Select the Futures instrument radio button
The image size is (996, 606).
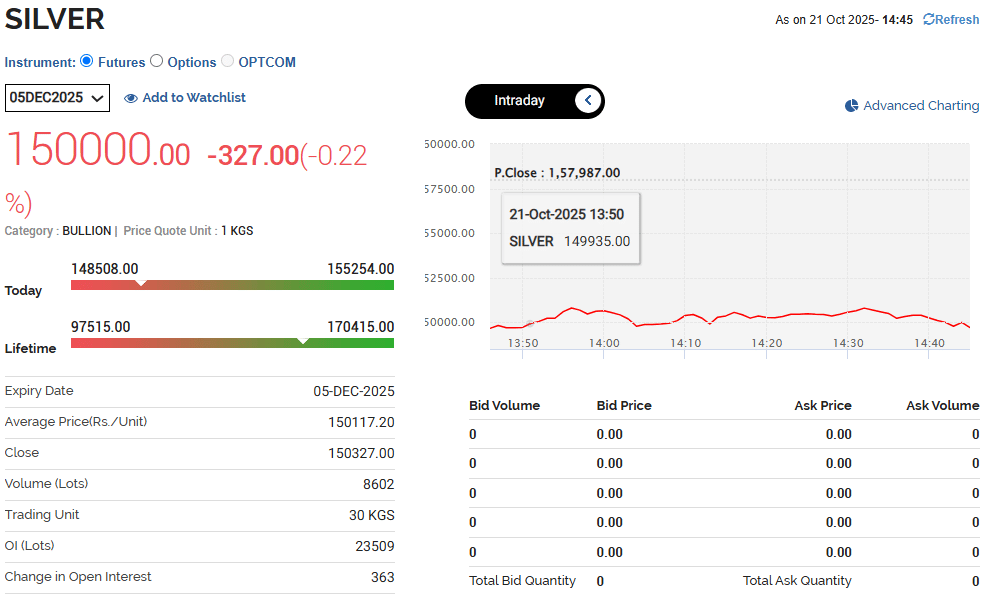[x=87, y=61]
